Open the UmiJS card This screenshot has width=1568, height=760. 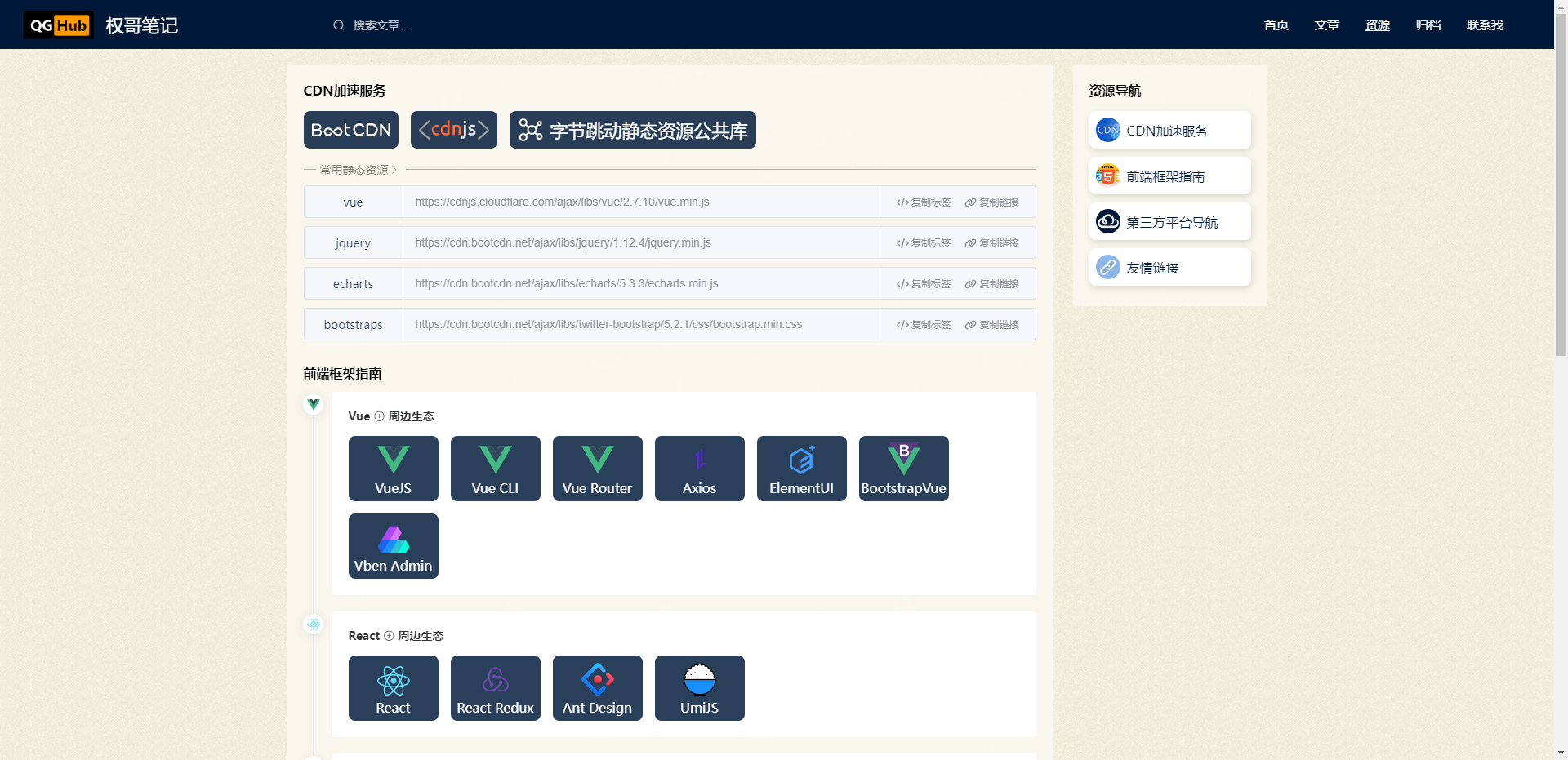699,687
